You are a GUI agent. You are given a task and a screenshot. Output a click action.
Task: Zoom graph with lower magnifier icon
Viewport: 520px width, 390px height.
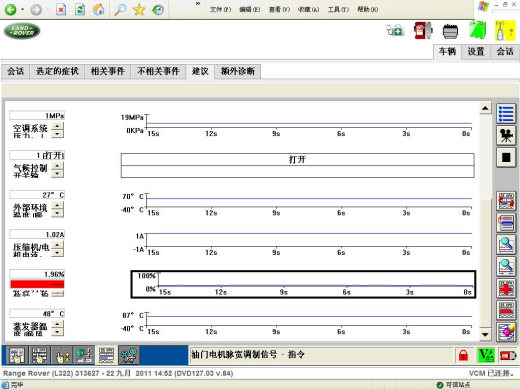point(506,266)
